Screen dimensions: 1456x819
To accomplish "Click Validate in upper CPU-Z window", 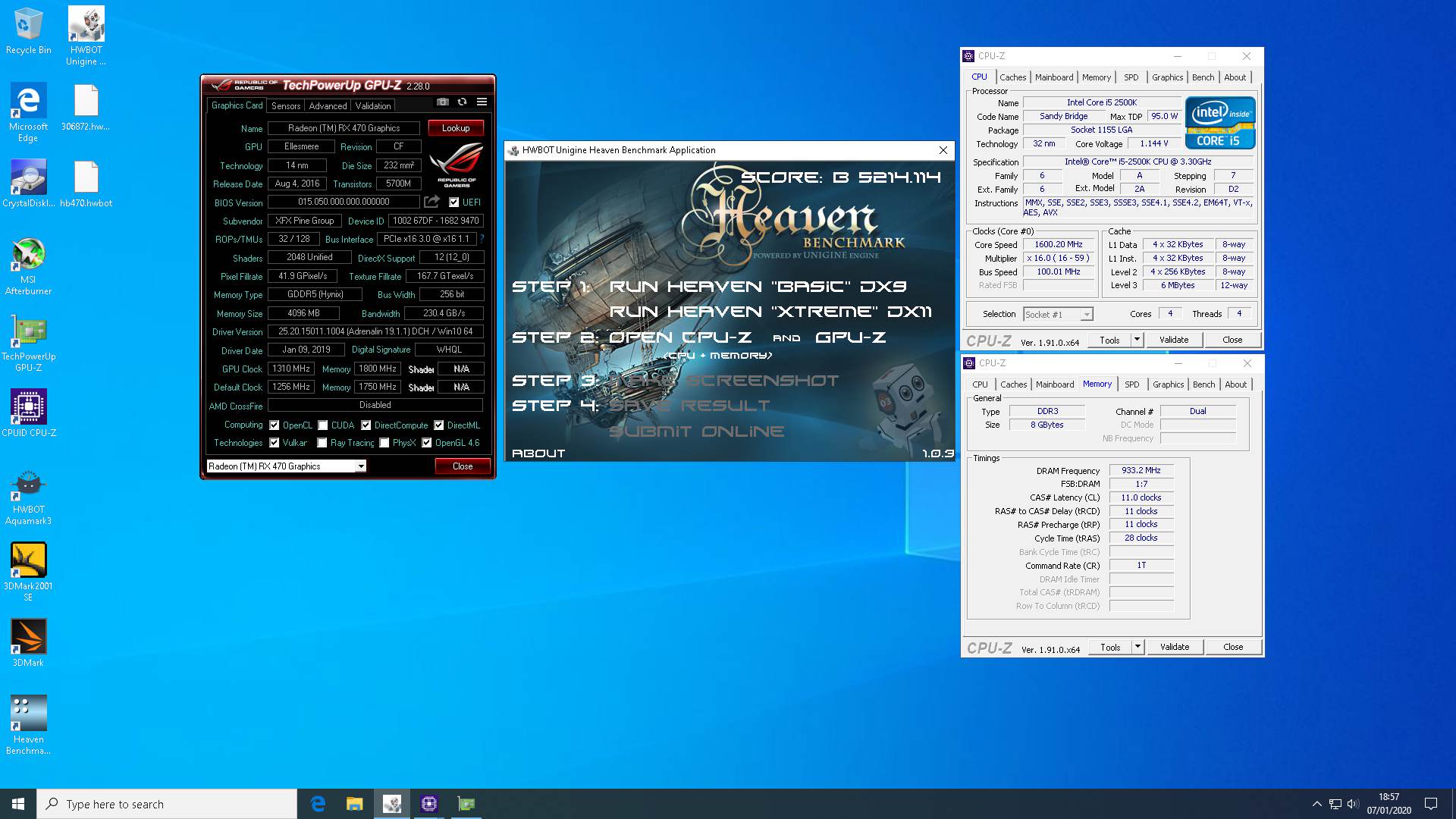I will click(1174, 340).
